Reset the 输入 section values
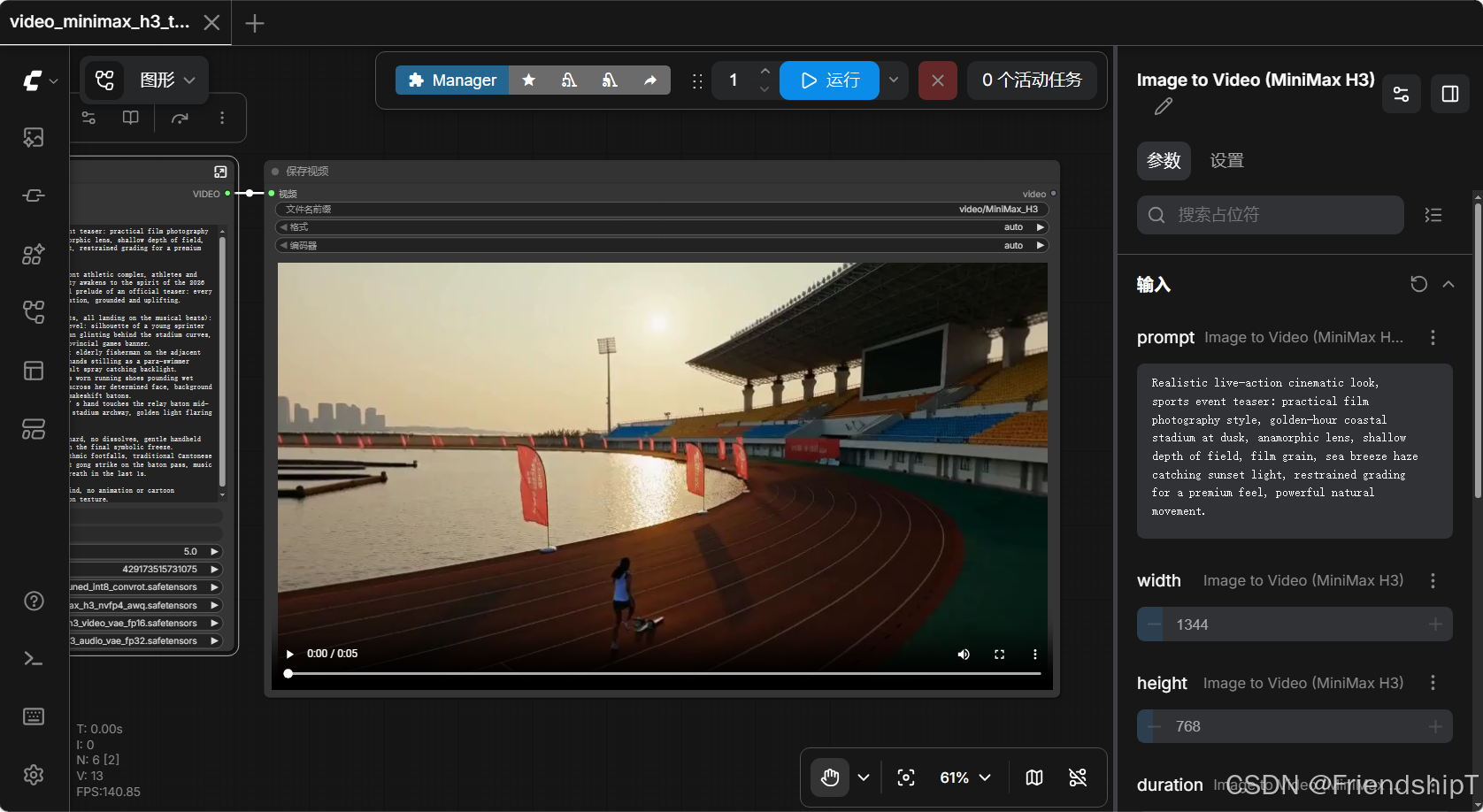 coord(1418,284)
